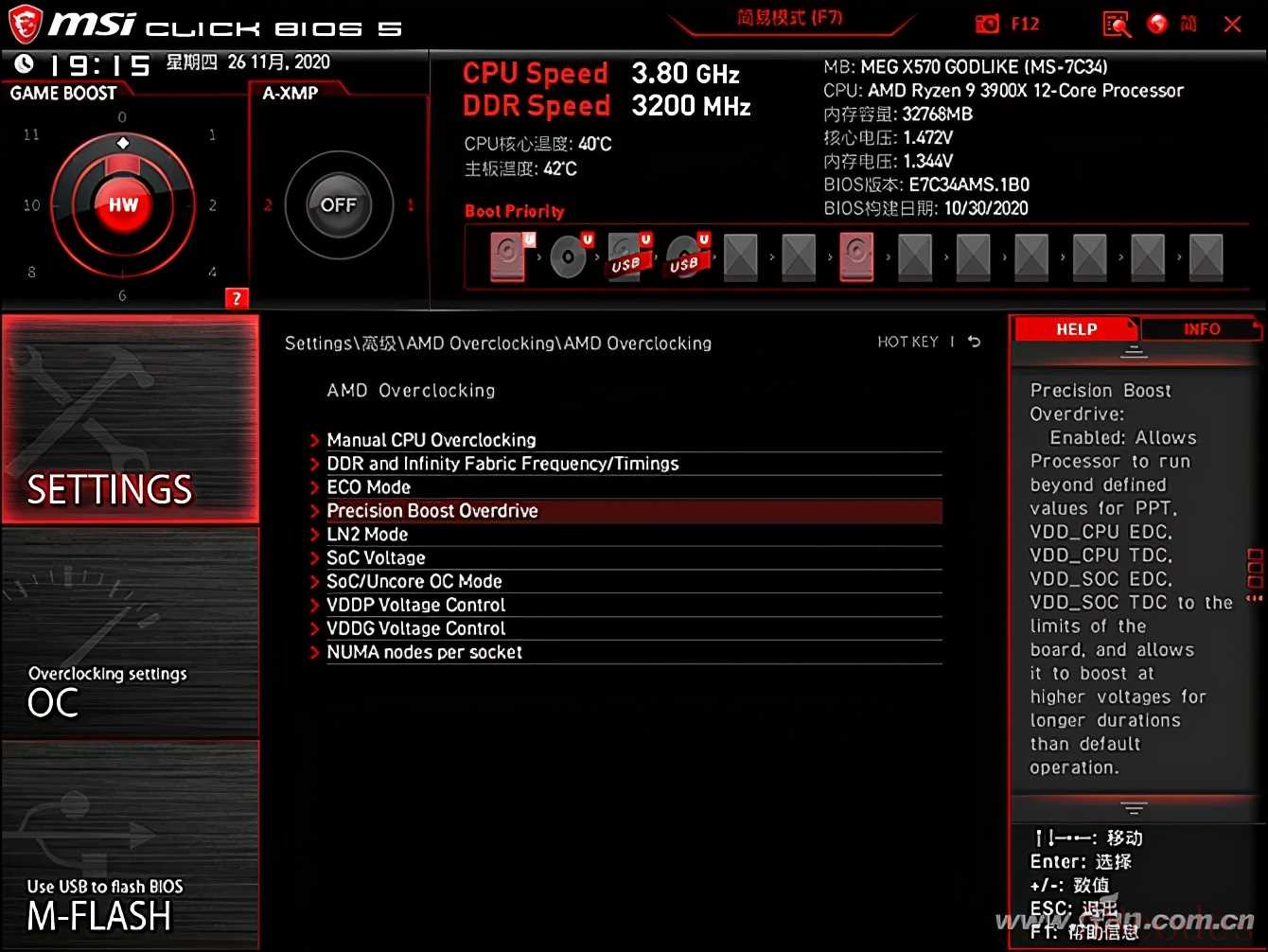1268x952 pixels.
Task: Click the red squares side-panel handle
Action: click(x=1255, y=574)
